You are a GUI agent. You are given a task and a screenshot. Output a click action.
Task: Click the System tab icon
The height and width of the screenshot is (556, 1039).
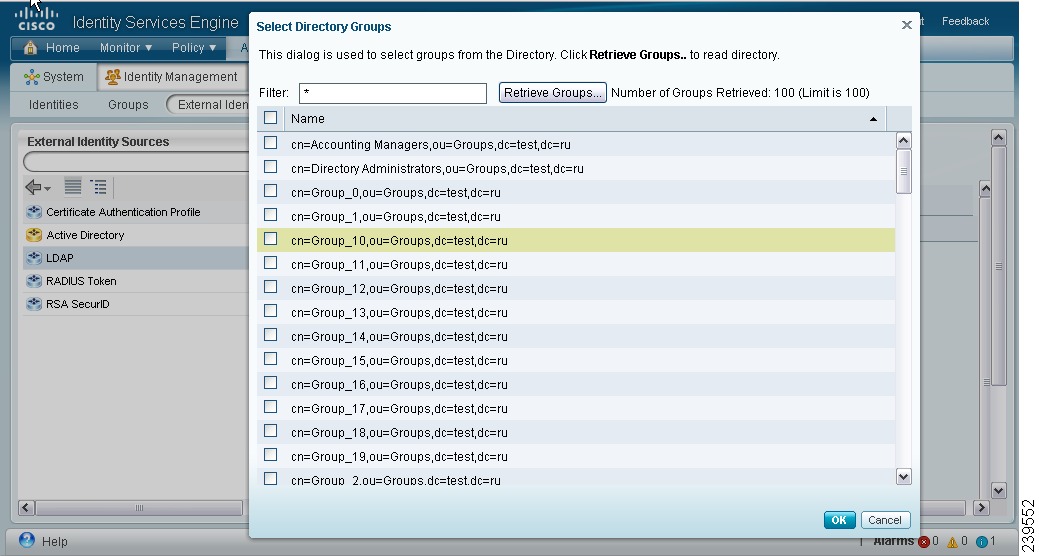[31, 77]
